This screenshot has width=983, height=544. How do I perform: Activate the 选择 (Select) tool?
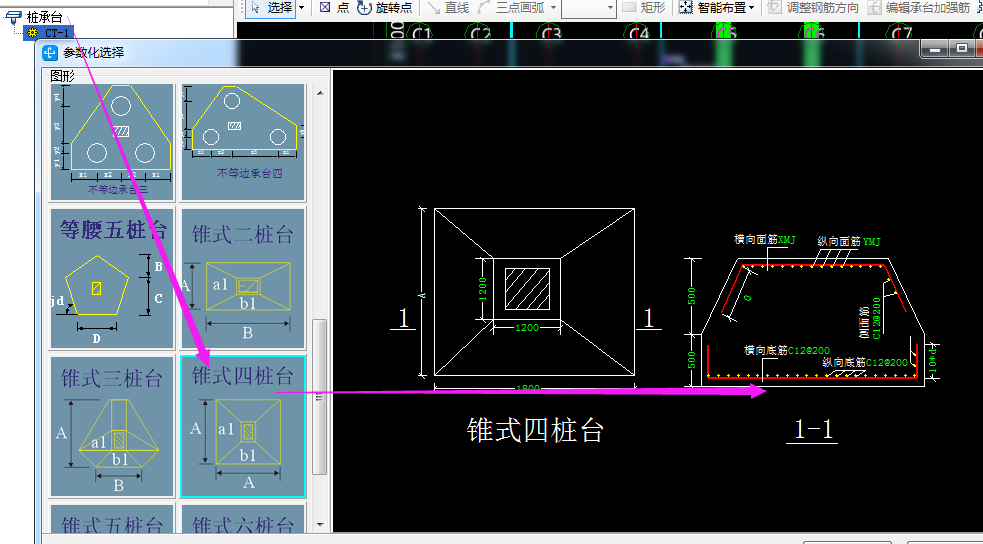(x=271, y=8)
